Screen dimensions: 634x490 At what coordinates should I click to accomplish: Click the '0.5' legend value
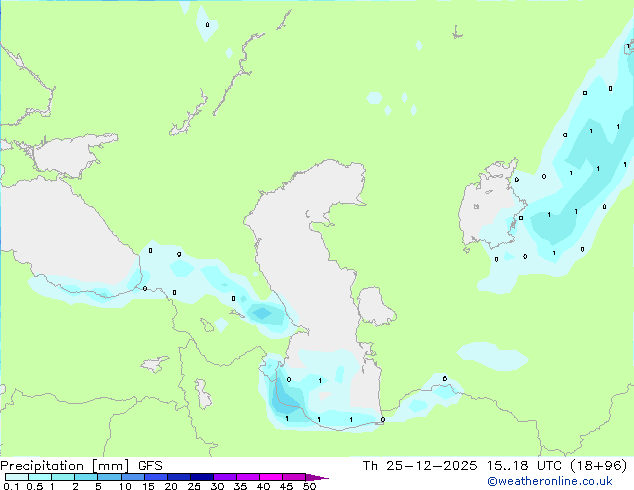[x=35, y=486]
